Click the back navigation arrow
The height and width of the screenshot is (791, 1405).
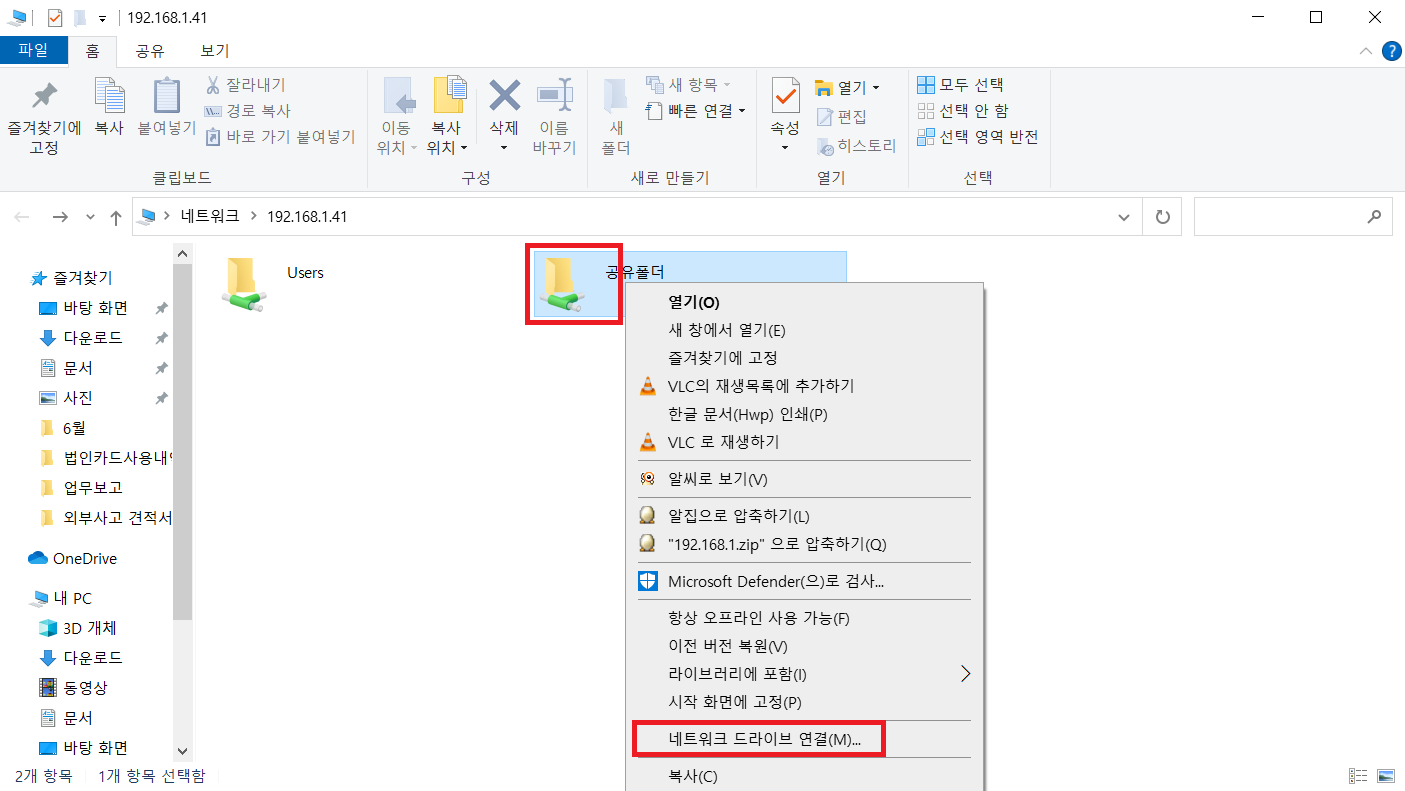[x=22, y=217]
